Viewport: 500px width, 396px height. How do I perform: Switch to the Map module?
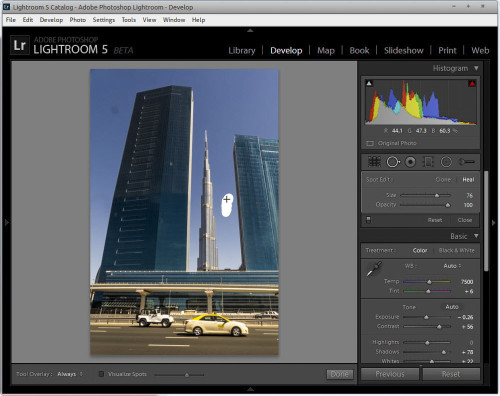326,50
